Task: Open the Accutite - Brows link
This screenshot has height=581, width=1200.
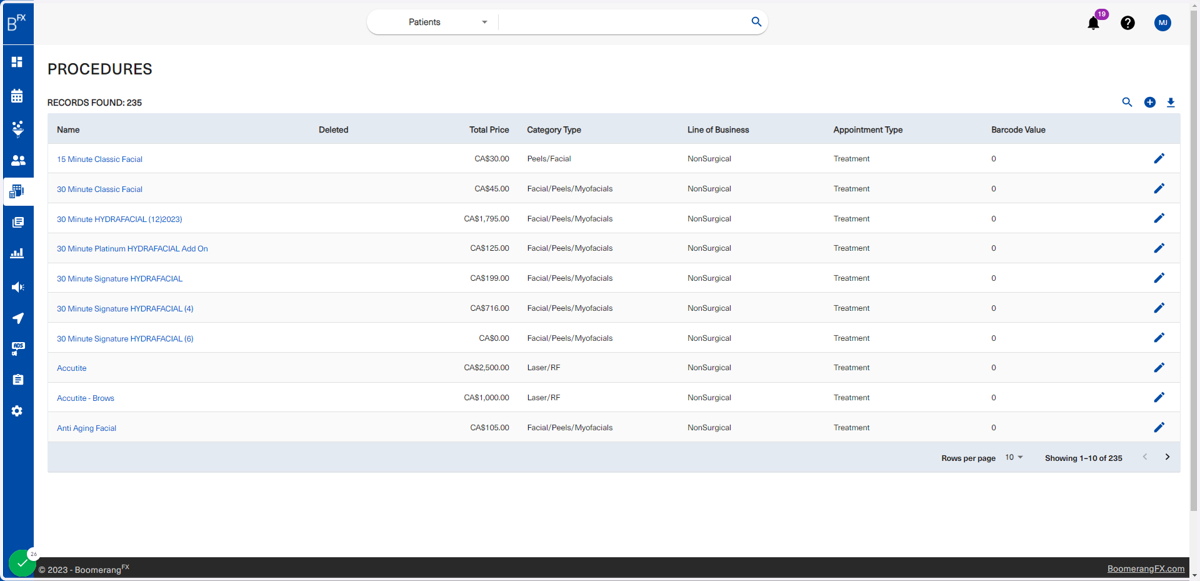Action: (85, 398)
